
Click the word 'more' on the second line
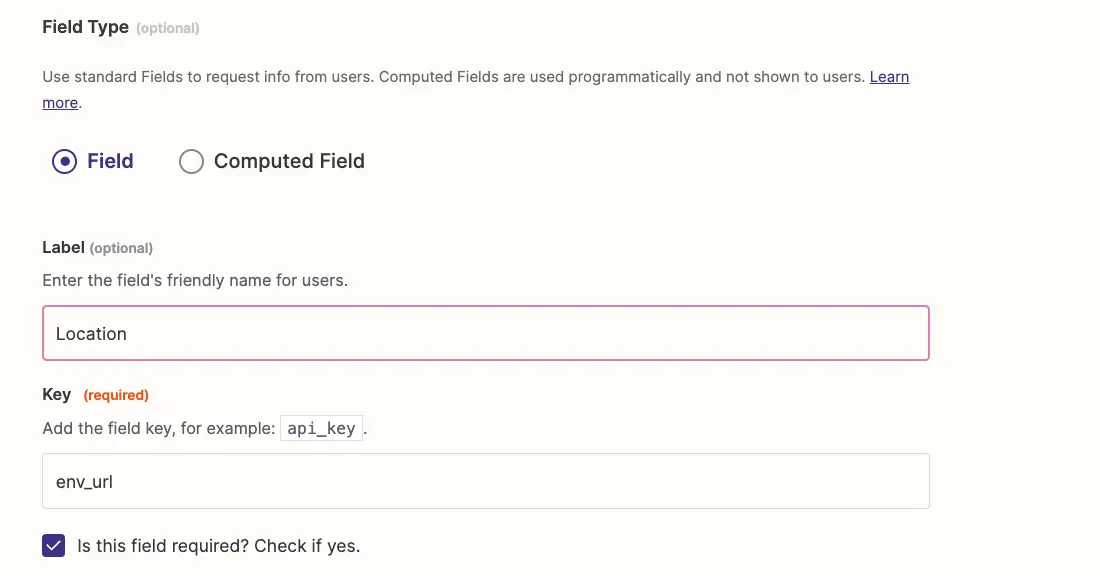(x=60, y=103)
